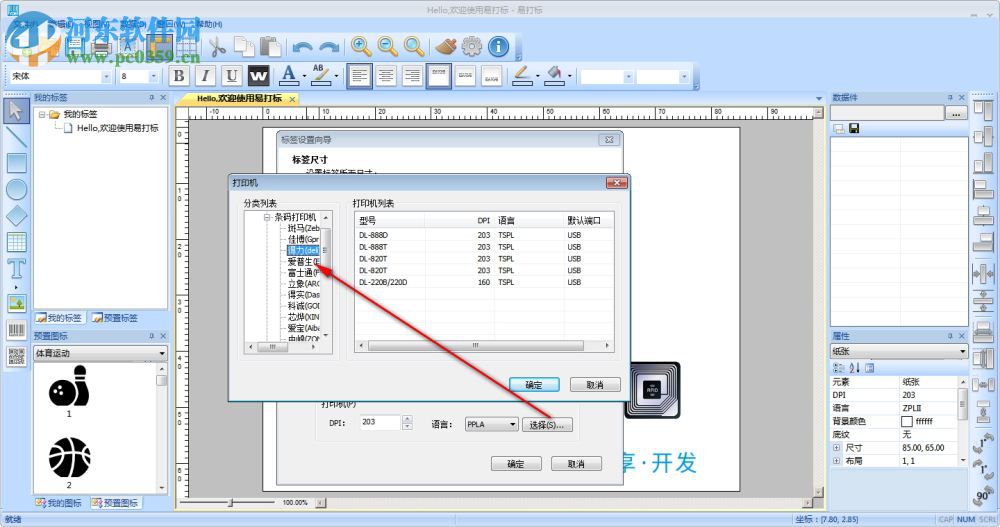Open the Help (H) menu
The width and height of the screenshot is (1000, 527).
[209, 24]
